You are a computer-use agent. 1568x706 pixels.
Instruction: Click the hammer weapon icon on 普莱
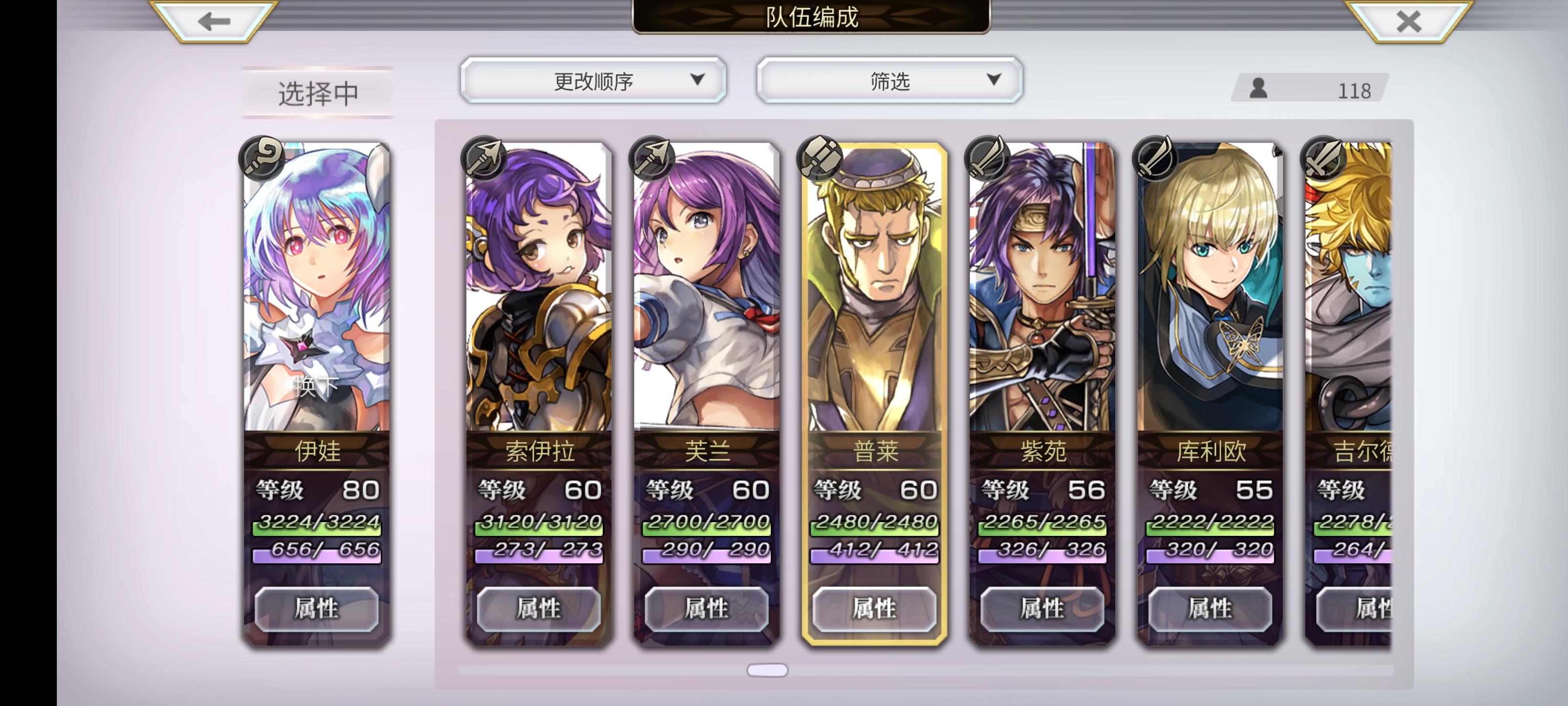[x=820, y=158]
